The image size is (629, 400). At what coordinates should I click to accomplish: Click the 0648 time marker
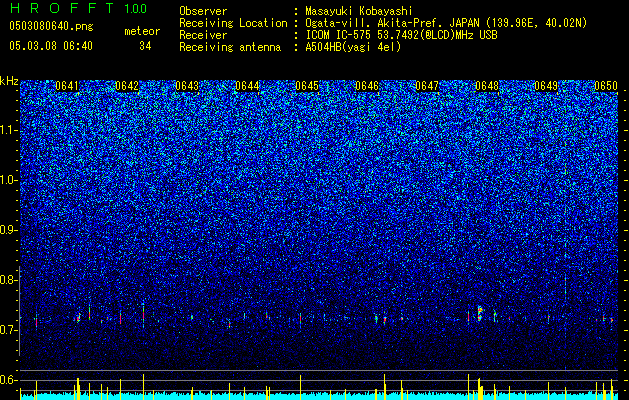point(487,86)
